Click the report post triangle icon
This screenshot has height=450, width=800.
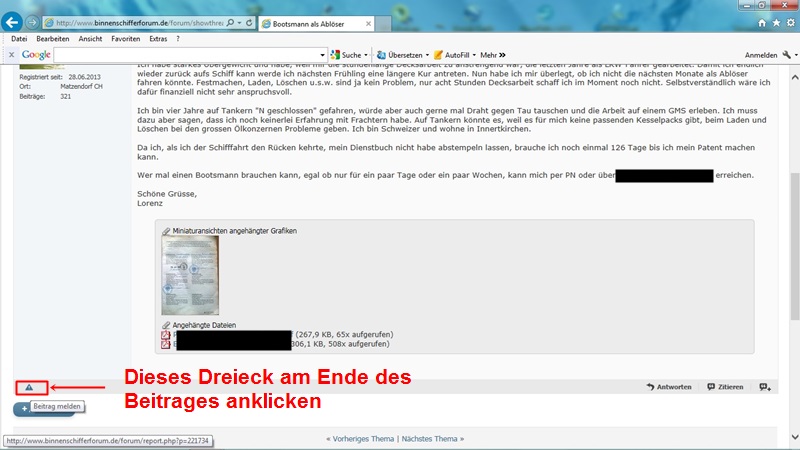(x=29, y=387)
